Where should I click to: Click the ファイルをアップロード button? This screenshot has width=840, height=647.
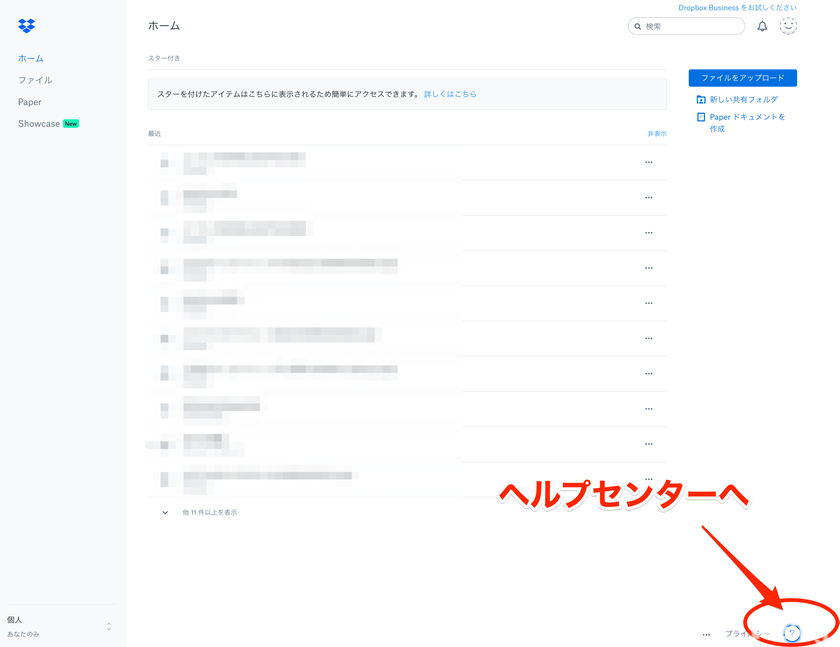tap(742, 78)
